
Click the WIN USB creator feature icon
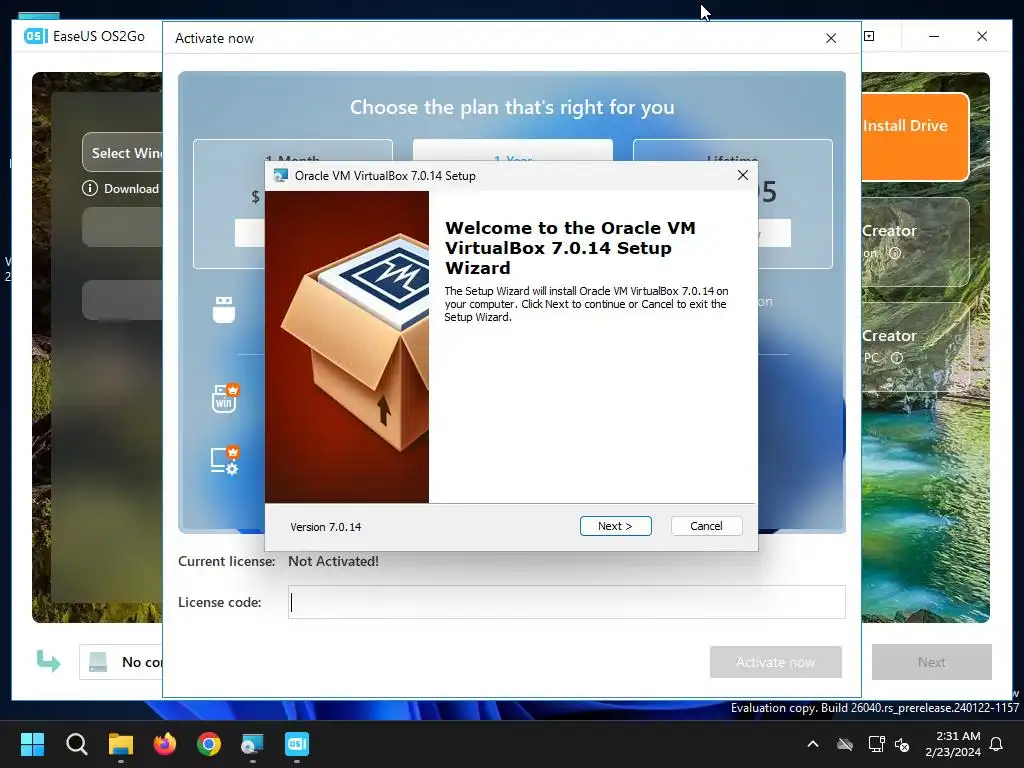pos(225,398)
